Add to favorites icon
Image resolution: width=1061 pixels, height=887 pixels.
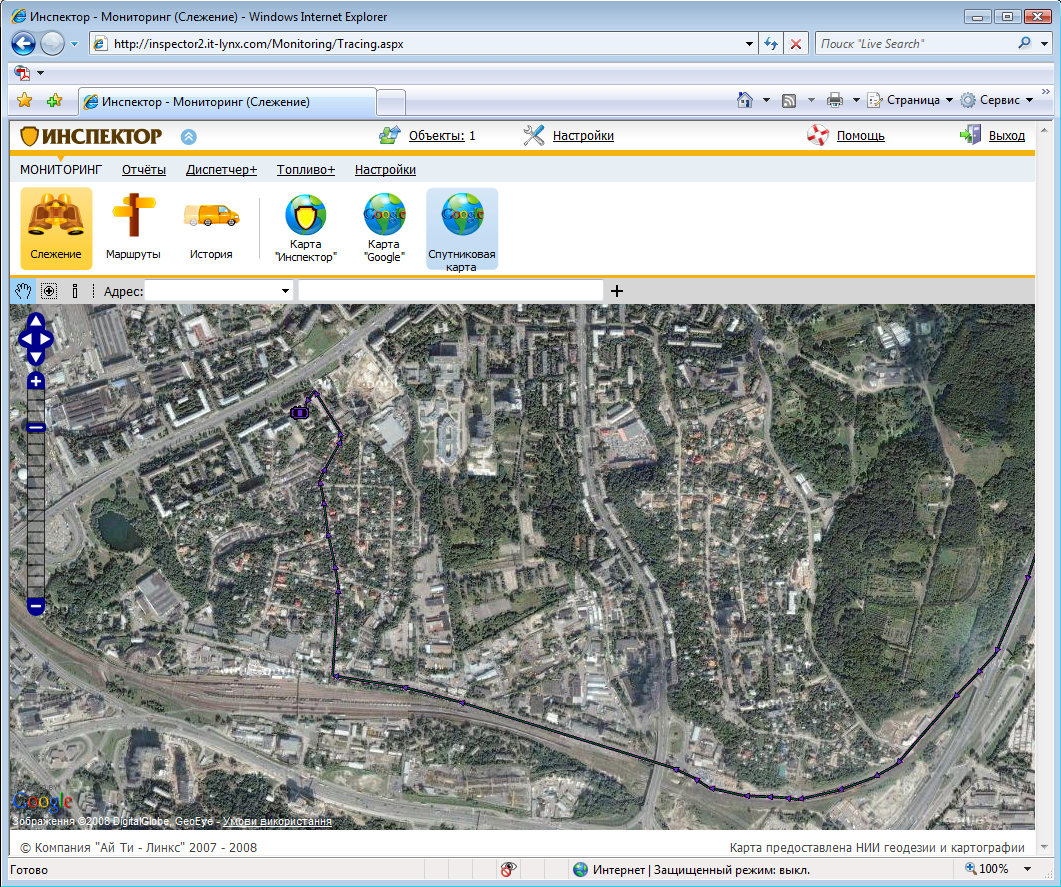(54, 101)
